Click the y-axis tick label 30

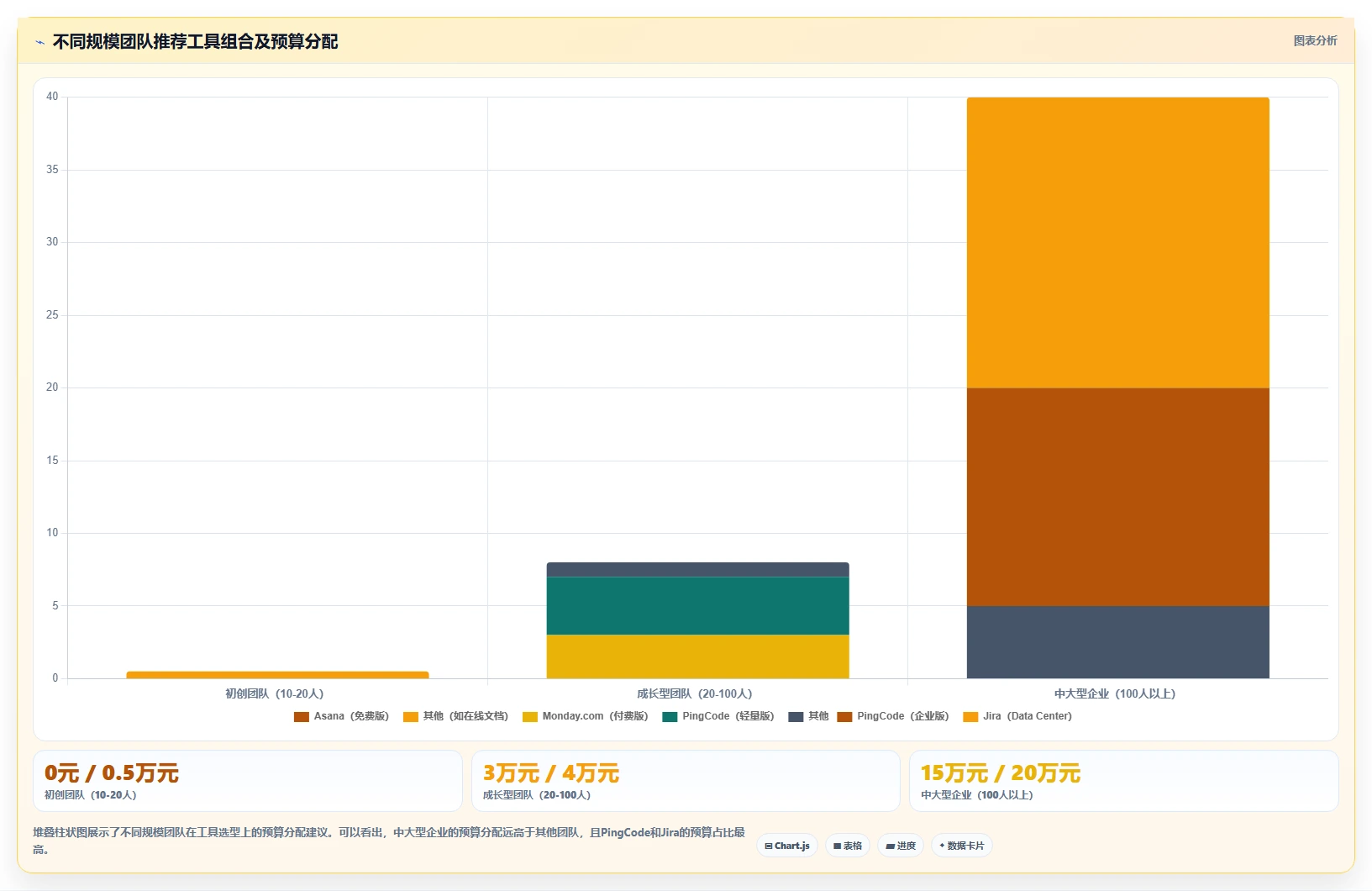click(52, 242)
